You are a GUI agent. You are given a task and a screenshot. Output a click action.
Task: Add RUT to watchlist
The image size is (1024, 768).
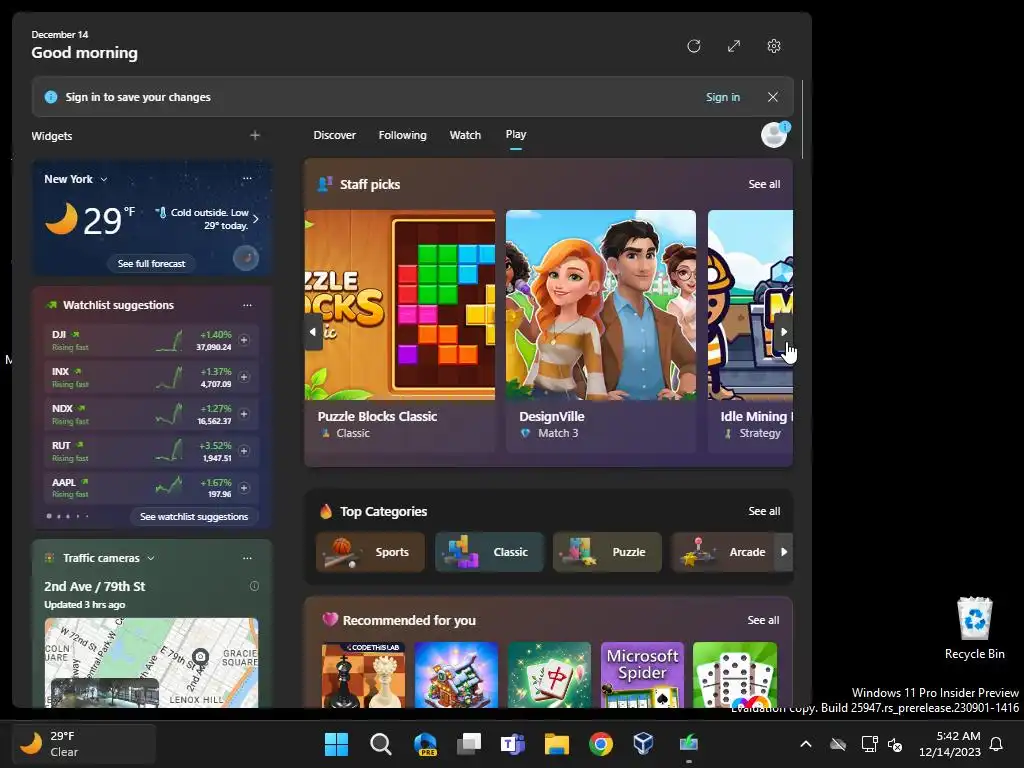pos(244,451)
